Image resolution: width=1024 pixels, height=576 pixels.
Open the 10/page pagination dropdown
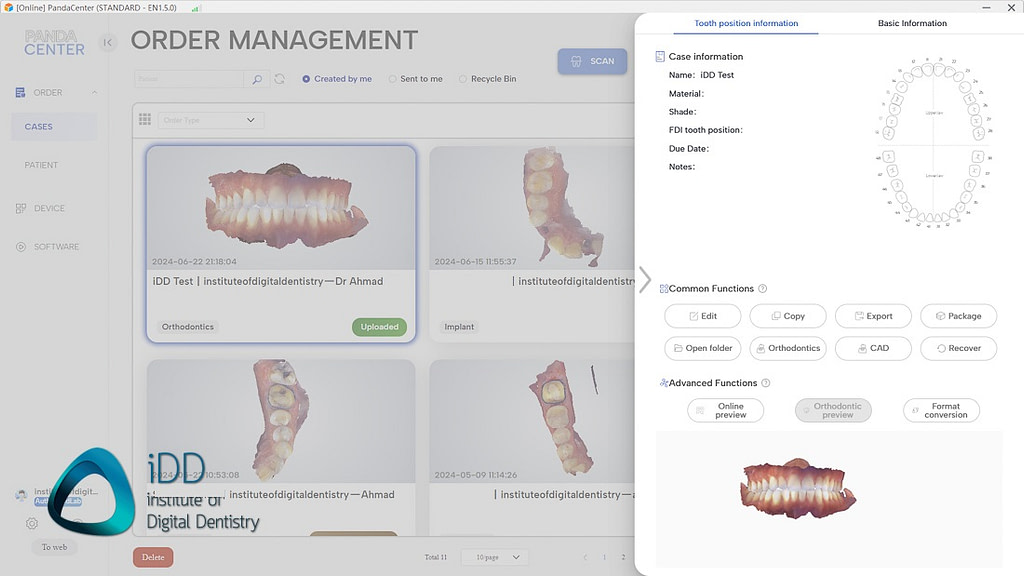coord(494,557)
